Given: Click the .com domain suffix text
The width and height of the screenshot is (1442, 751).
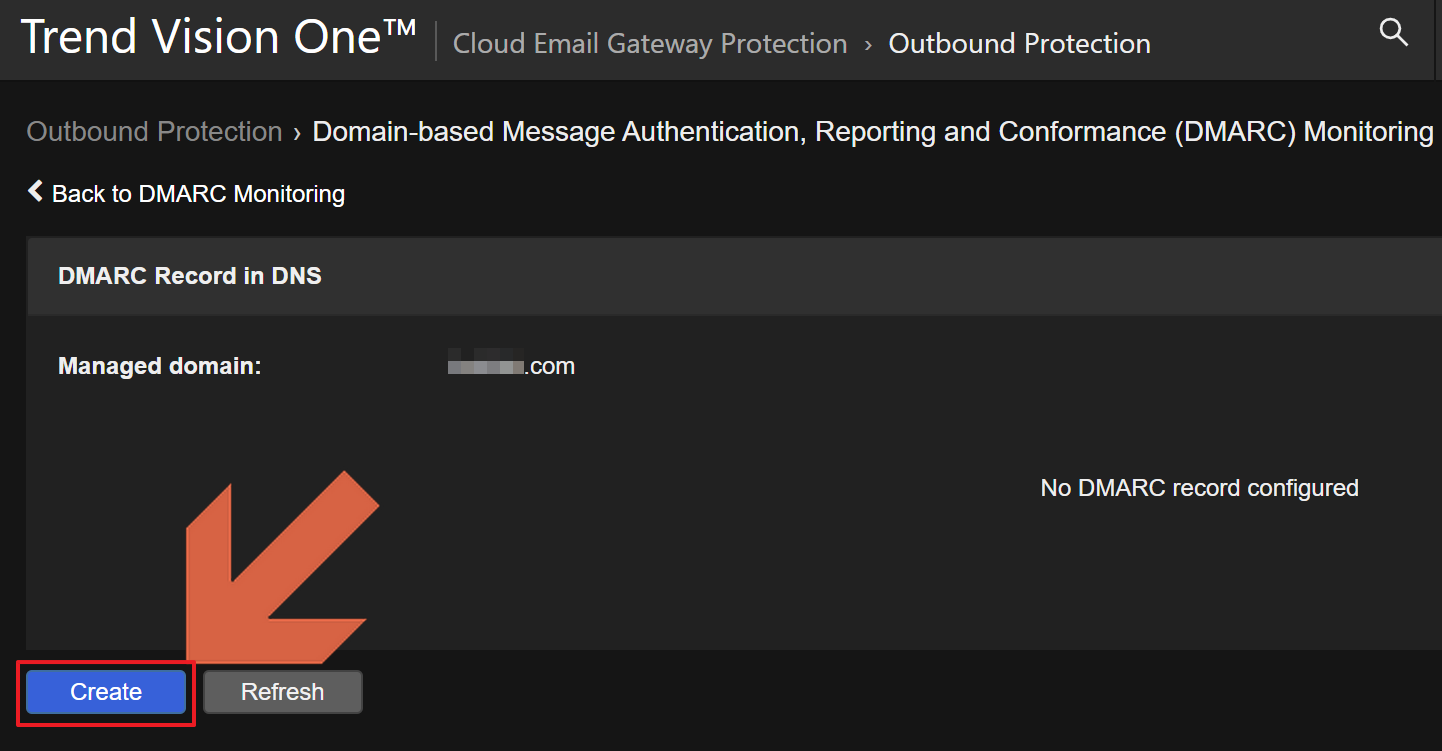Looking at the screenshot, I should coord(551,366).
